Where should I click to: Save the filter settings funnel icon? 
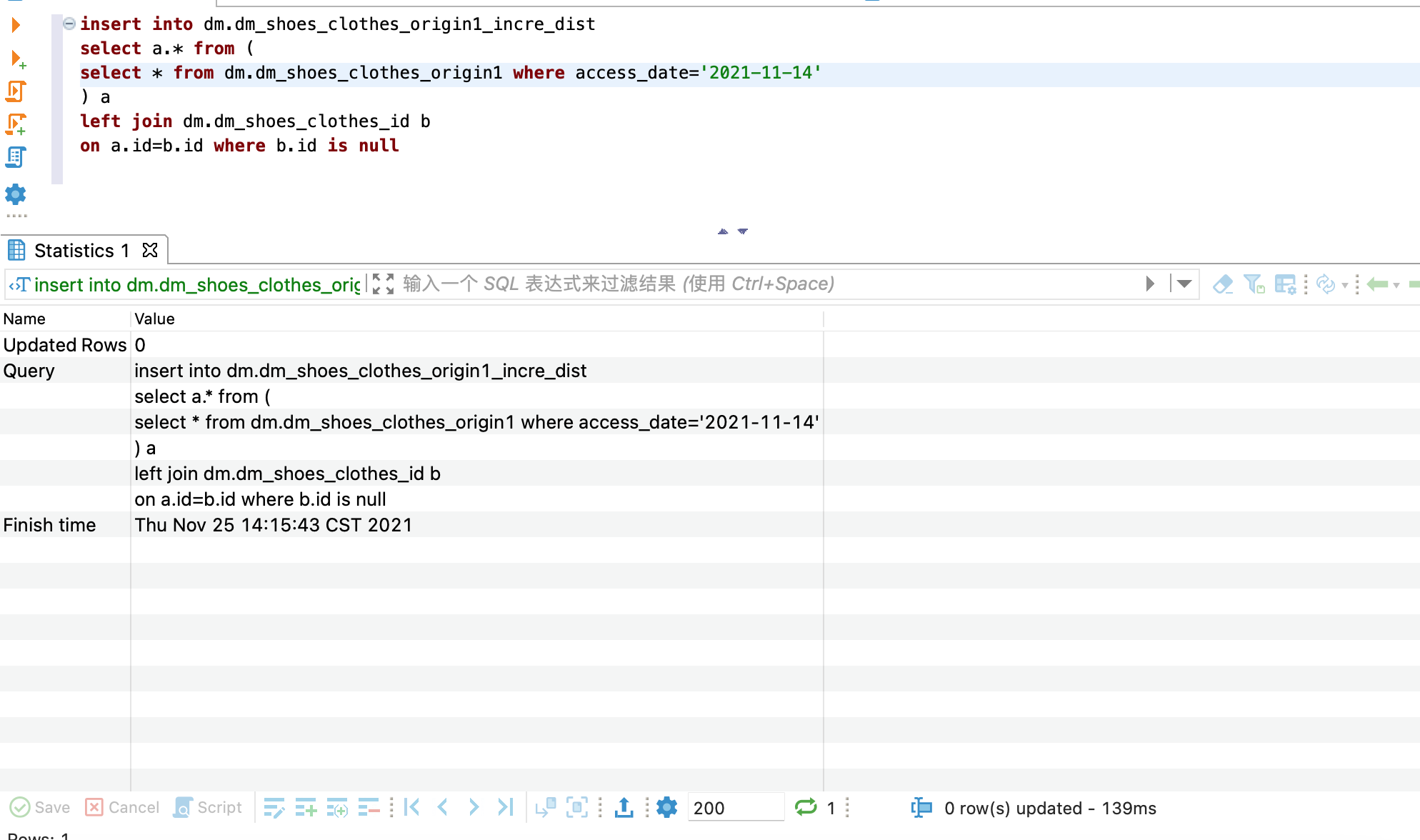[x=1254, y=284]
